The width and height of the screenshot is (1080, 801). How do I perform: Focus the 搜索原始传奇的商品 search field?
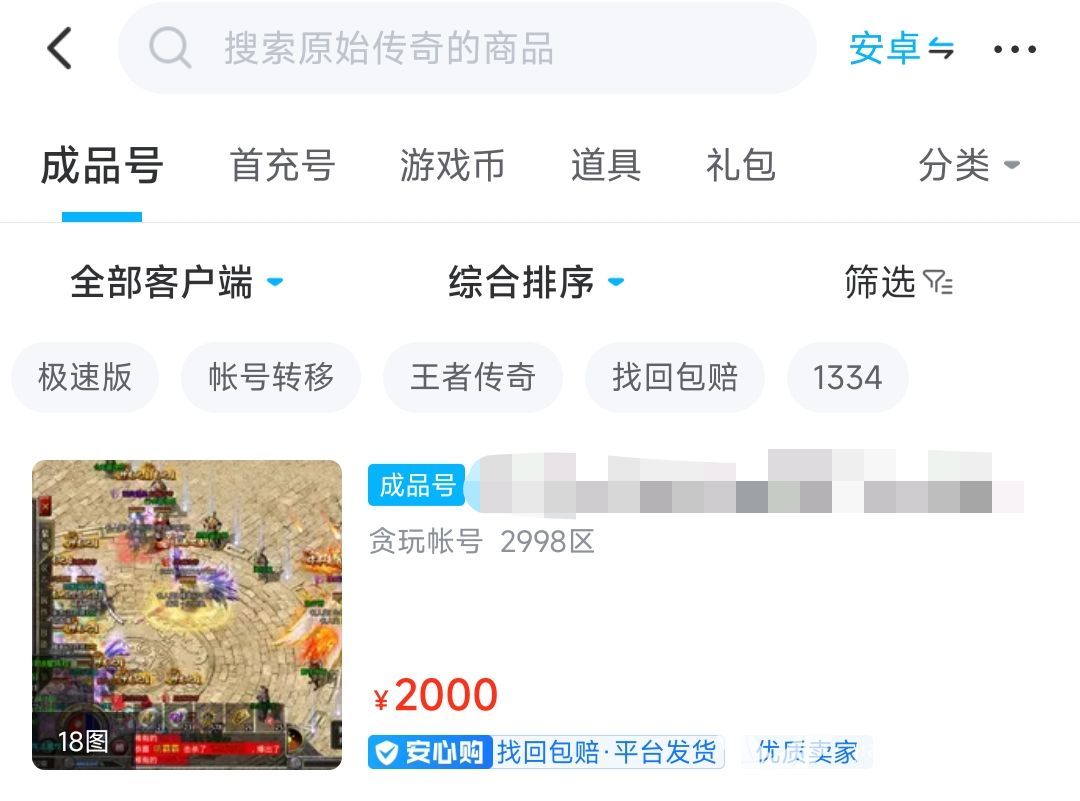click(x=467, y=48)
